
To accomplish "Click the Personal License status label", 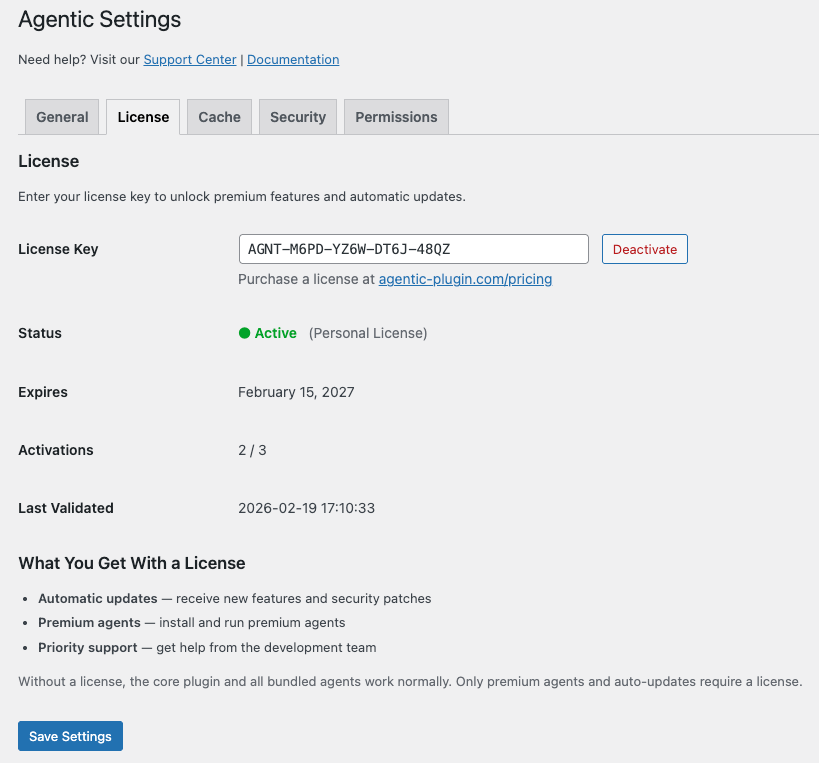I will [x=368, y=333].
